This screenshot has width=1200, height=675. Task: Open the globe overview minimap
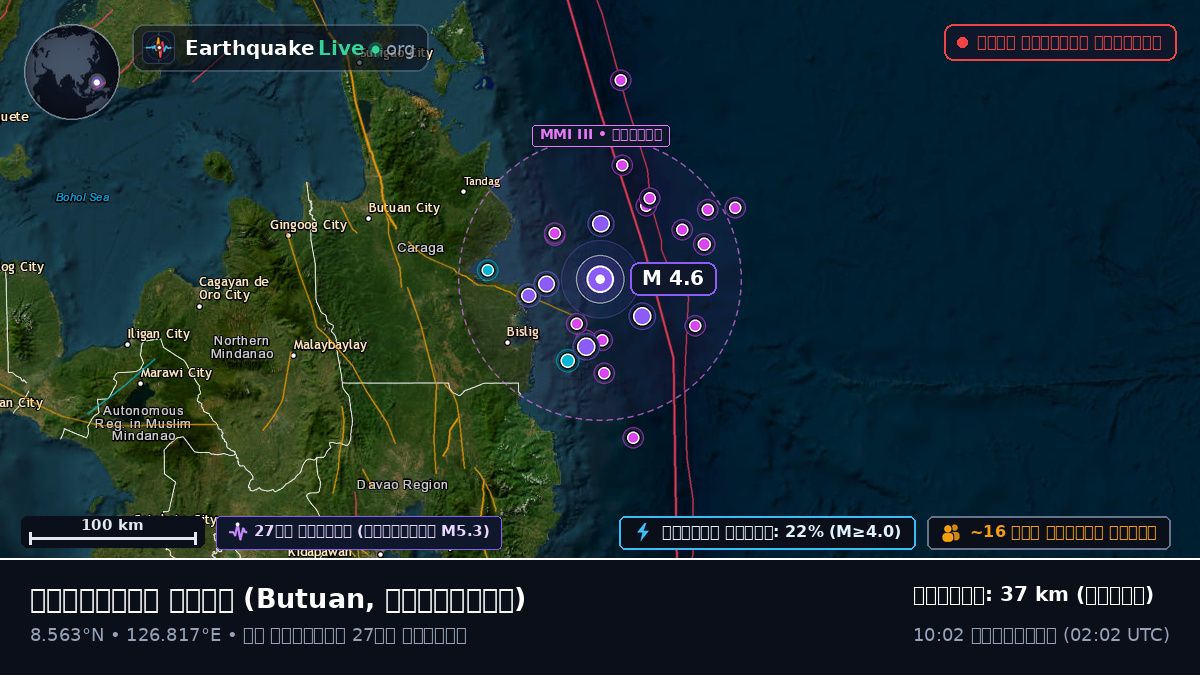(x=72, y=72)
